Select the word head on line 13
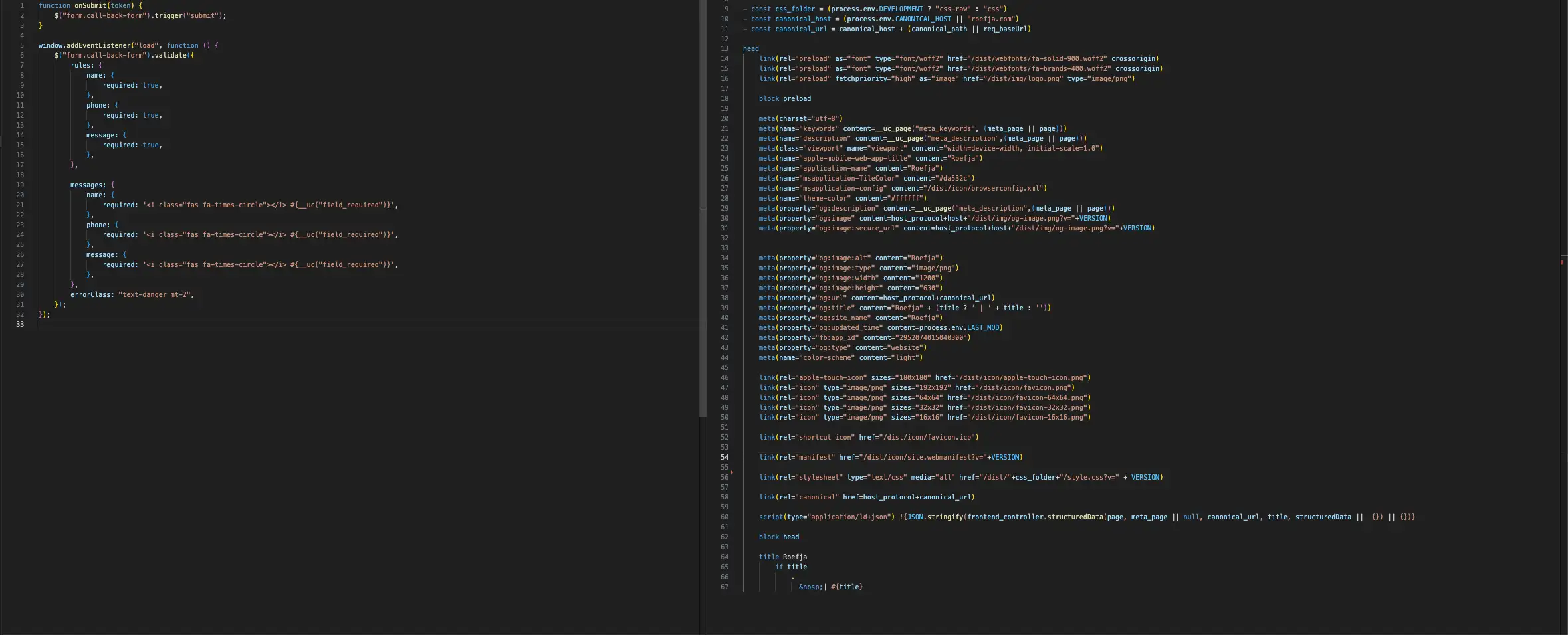 750,48
